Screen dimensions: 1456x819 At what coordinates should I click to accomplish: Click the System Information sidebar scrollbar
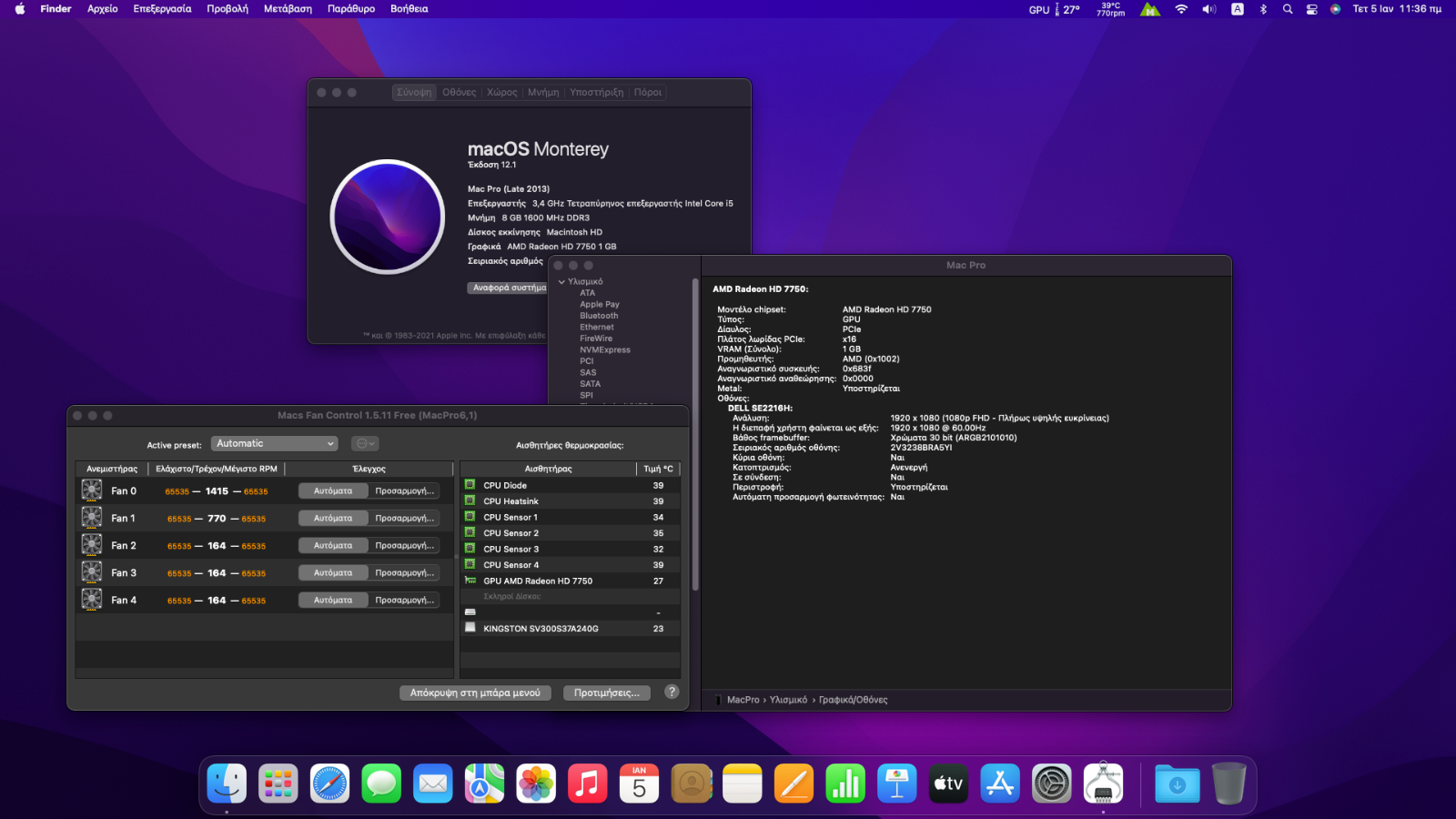(695, 435)
